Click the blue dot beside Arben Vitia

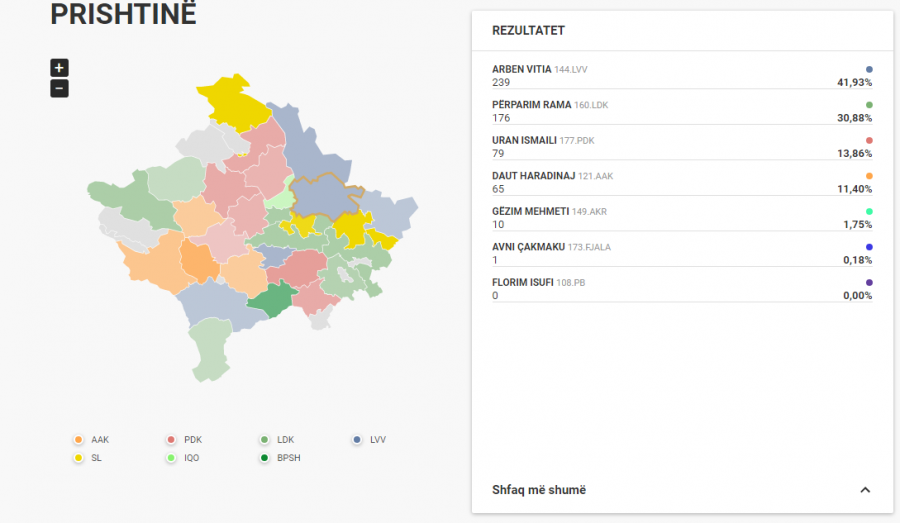coord(869,69)
